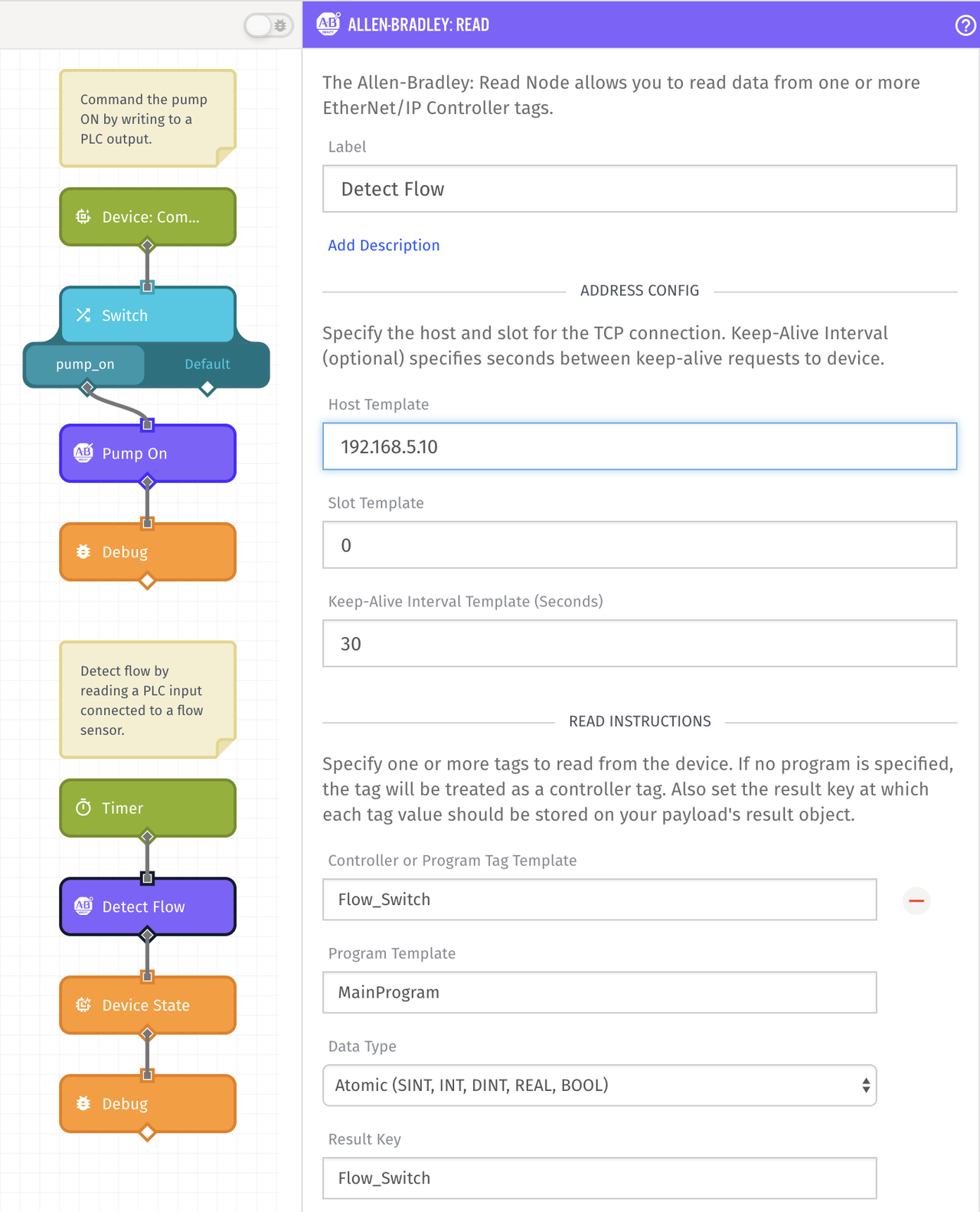Edit the Keep-Alive Interval field
This screenshot has width=980, height=1212.
pyautogui.click(x=639, y=644)
